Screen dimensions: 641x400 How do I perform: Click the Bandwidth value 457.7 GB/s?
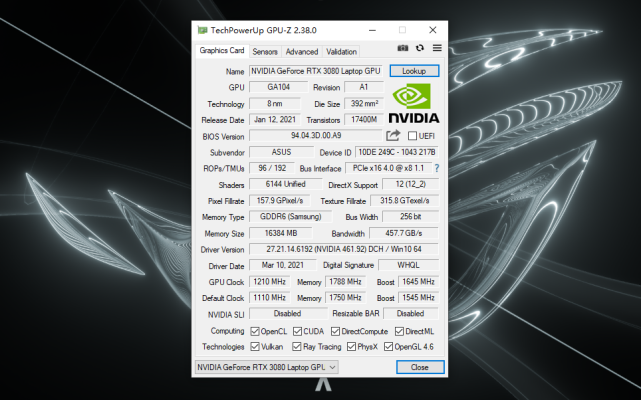click(404, 233)
